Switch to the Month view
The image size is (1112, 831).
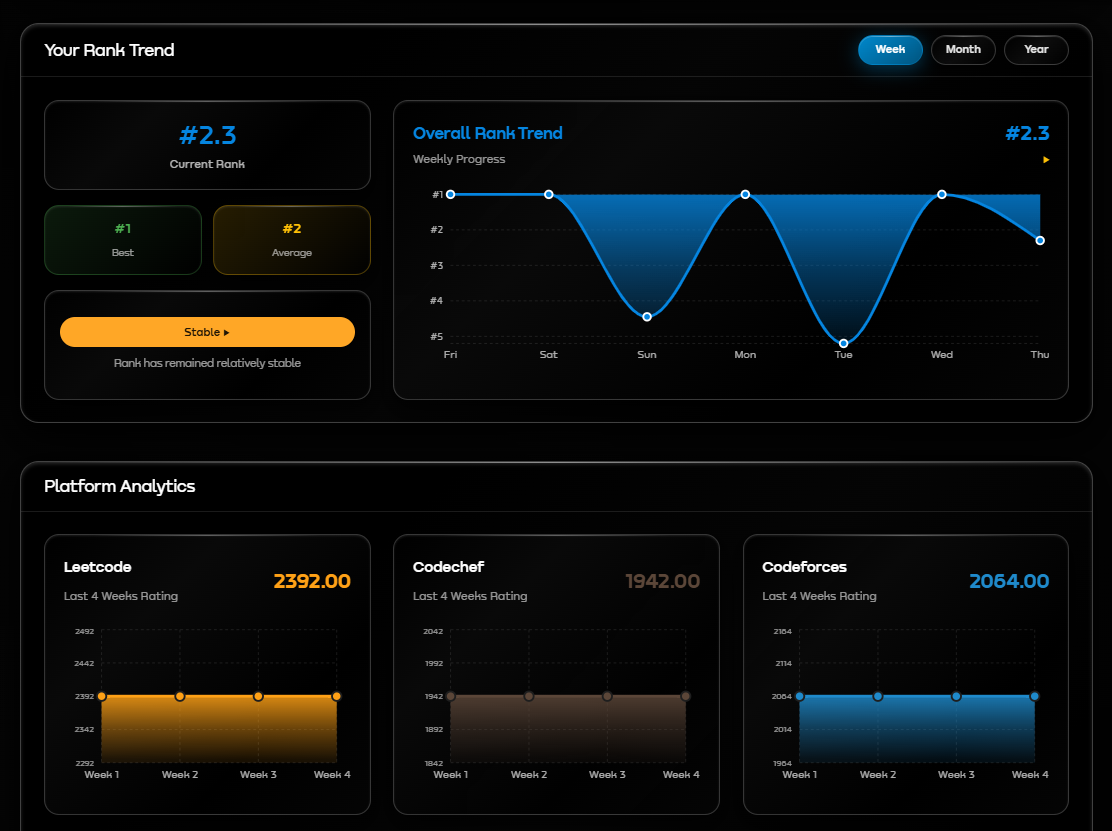[x=962, y=49]
